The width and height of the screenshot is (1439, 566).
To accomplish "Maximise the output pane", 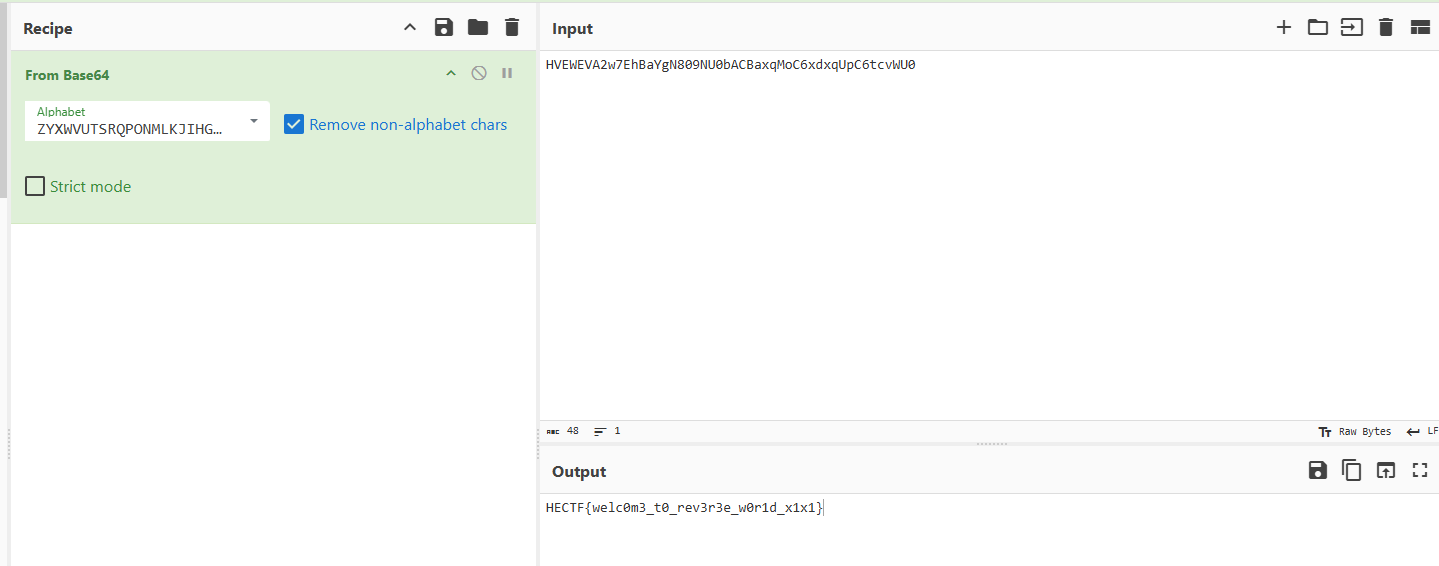I will [1420, 470].
